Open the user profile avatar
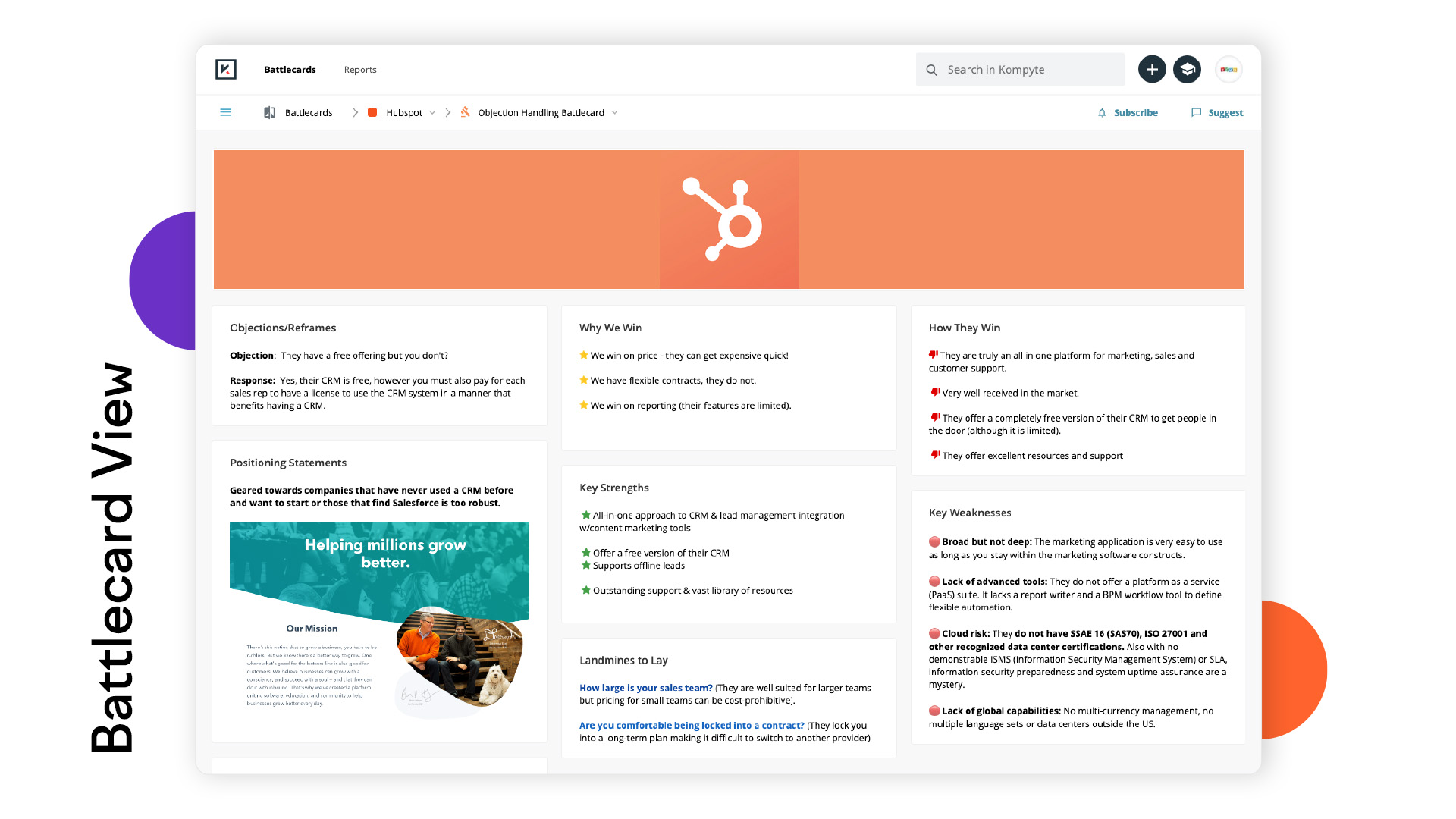The width and height of the screenshot is (1456, 819). pyautogui.click(x=1228, y=69)
